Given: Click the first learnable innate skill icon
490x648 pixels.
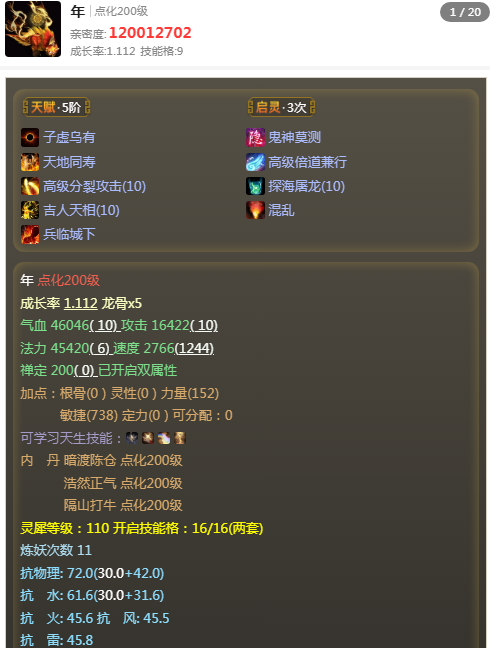Looking at the screenshot, I should coord(132,438).
